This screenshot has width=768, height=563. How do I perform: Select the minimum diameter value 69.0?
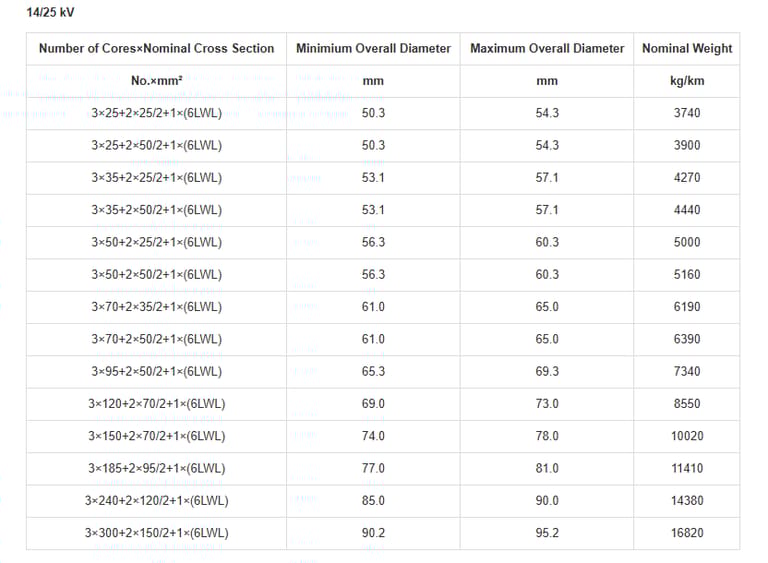[373, 404]
